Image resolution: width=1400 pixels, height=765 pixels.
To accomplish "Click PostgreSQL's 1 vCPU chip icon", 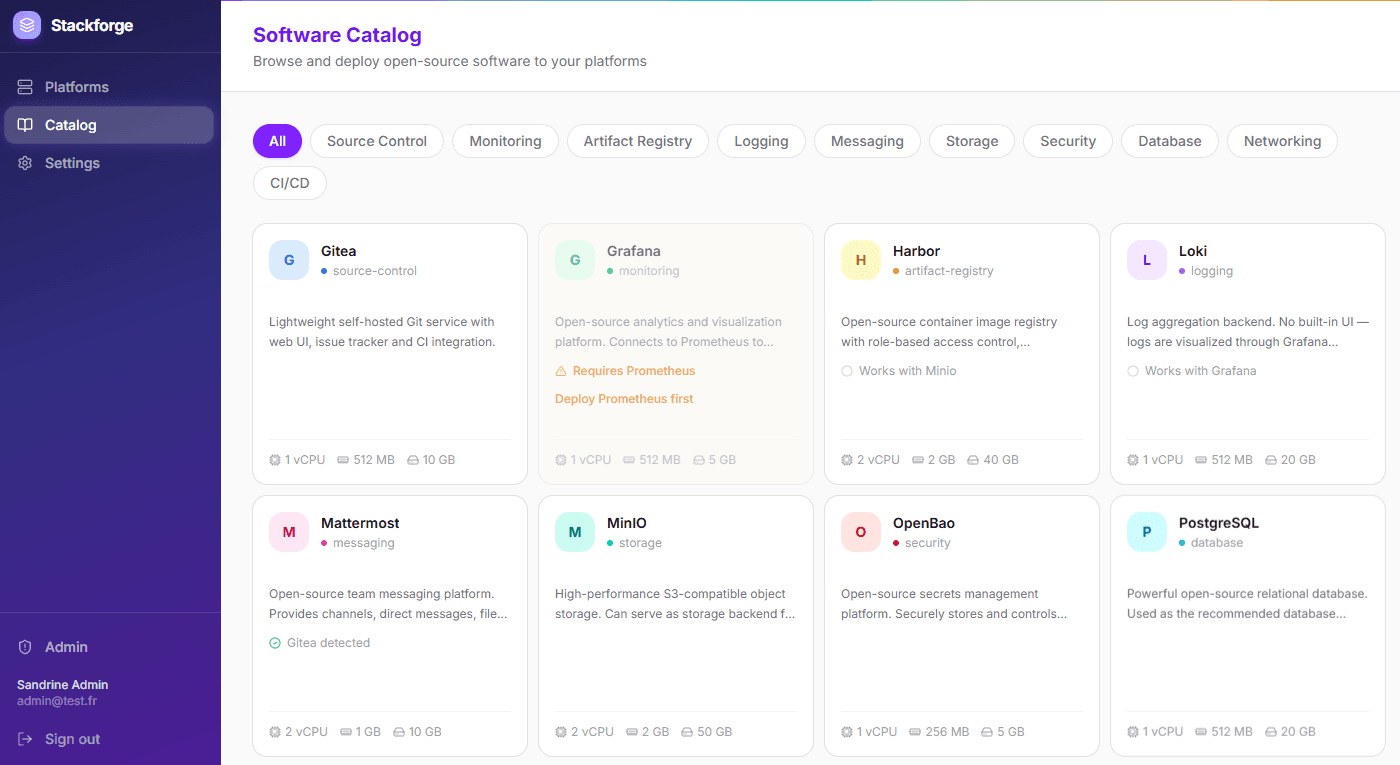I will click(x=1133, y=732).
